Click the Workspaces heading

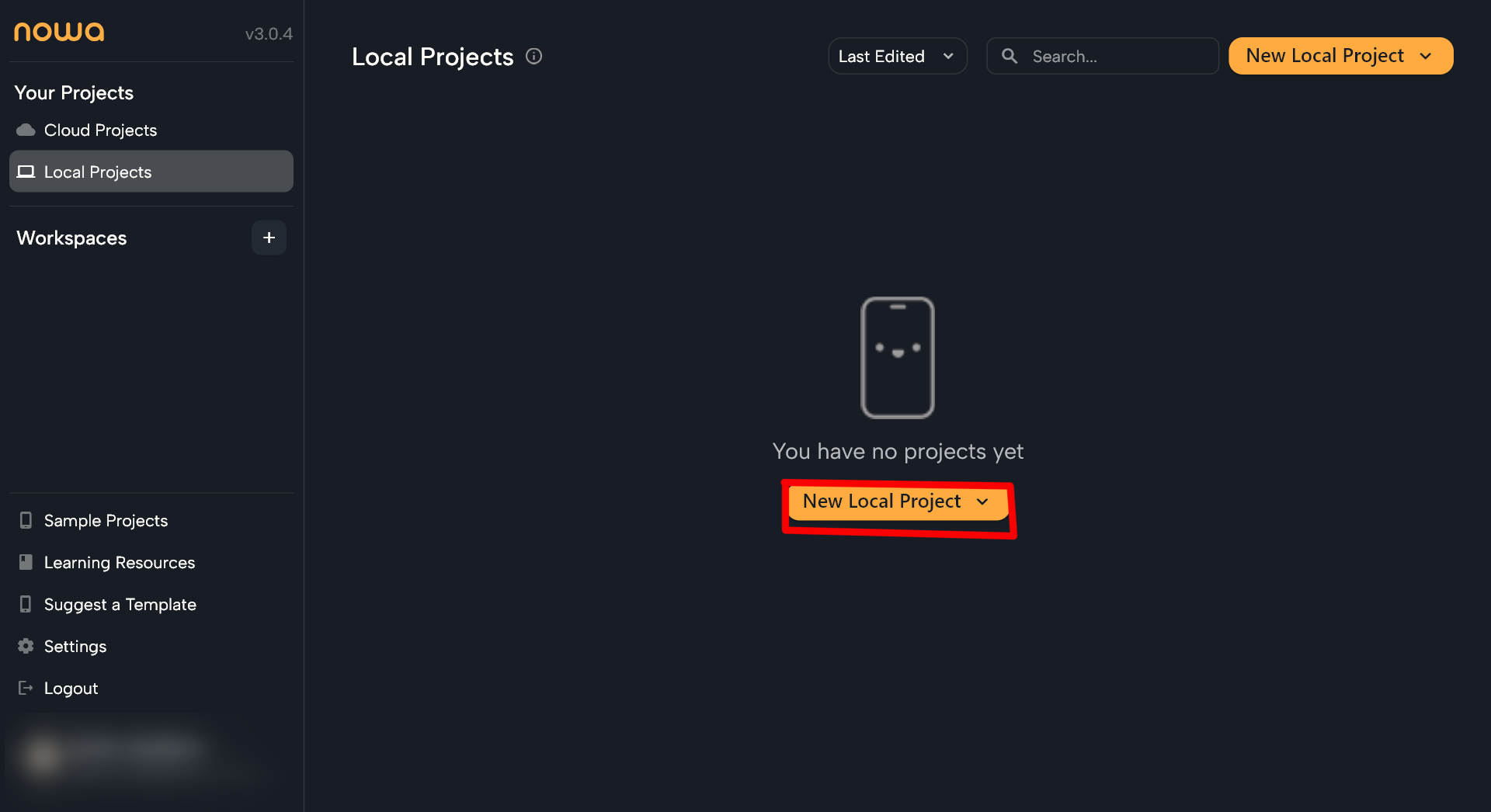[71, 238]
